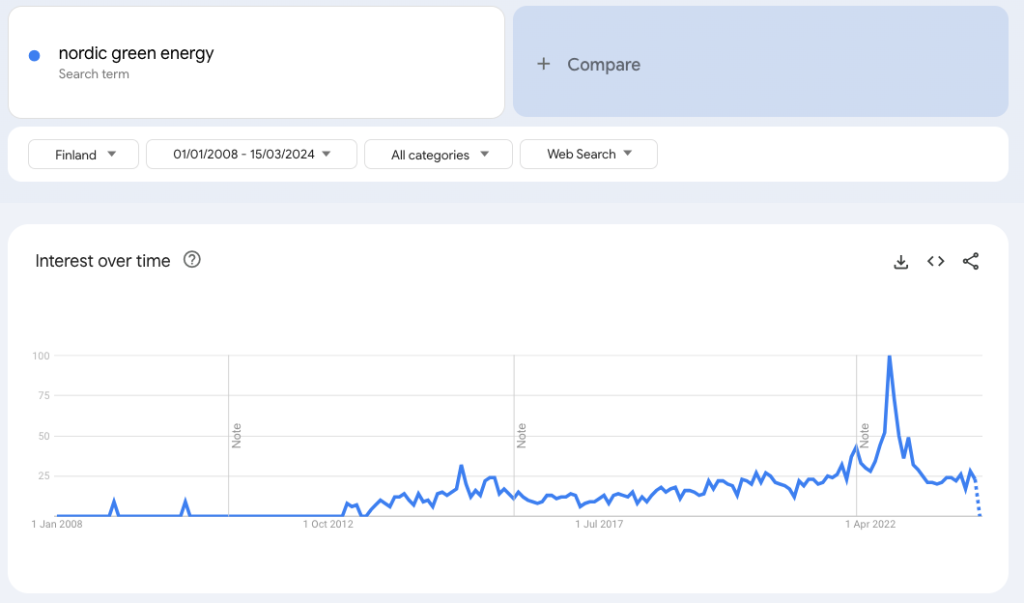Click the "1 Jan 2008" axis label
The height and width of the screenshot is (603, 1024).
57,524
